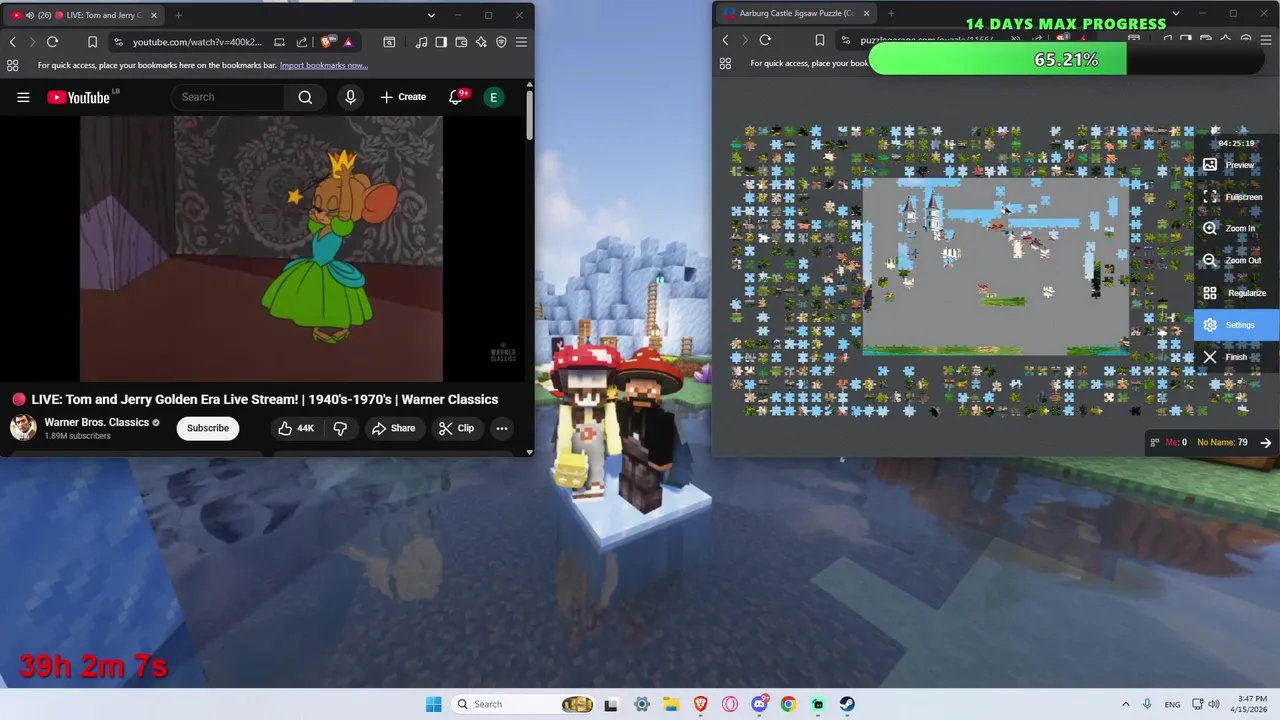The image size is (1280, 720).
Task: Open File Explorer from the taskbar
Action: (671, 704)
